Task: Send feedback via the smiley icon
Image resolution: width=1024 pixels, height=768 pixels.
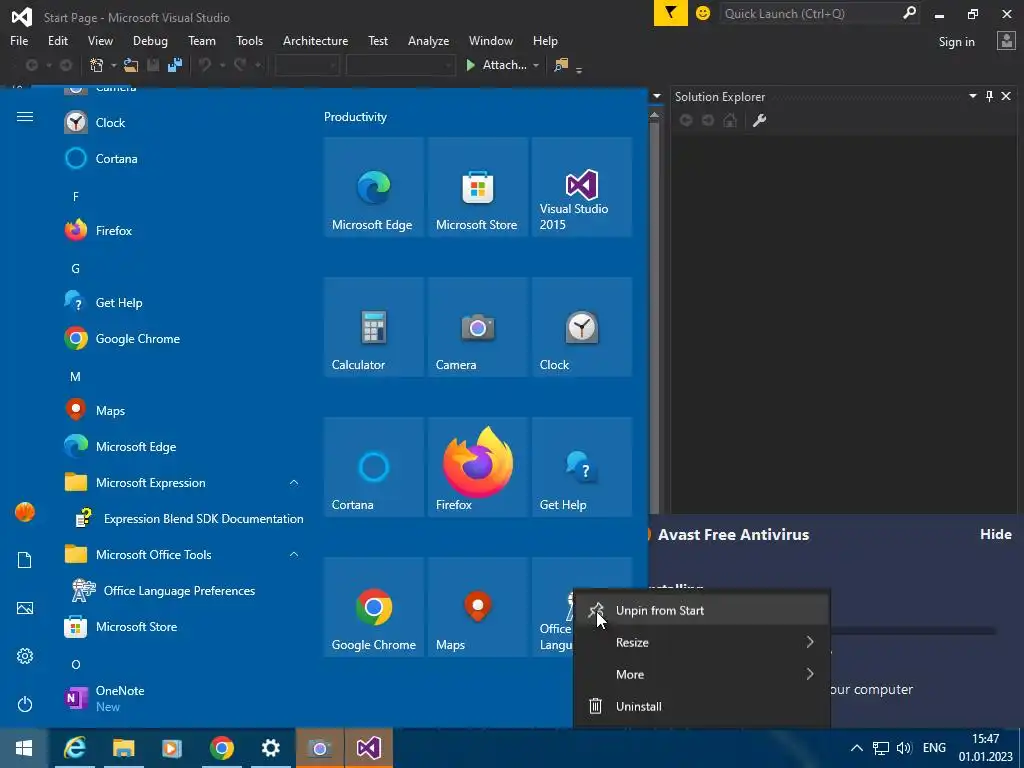Action: pyautogui.click(x=703, y=13)
